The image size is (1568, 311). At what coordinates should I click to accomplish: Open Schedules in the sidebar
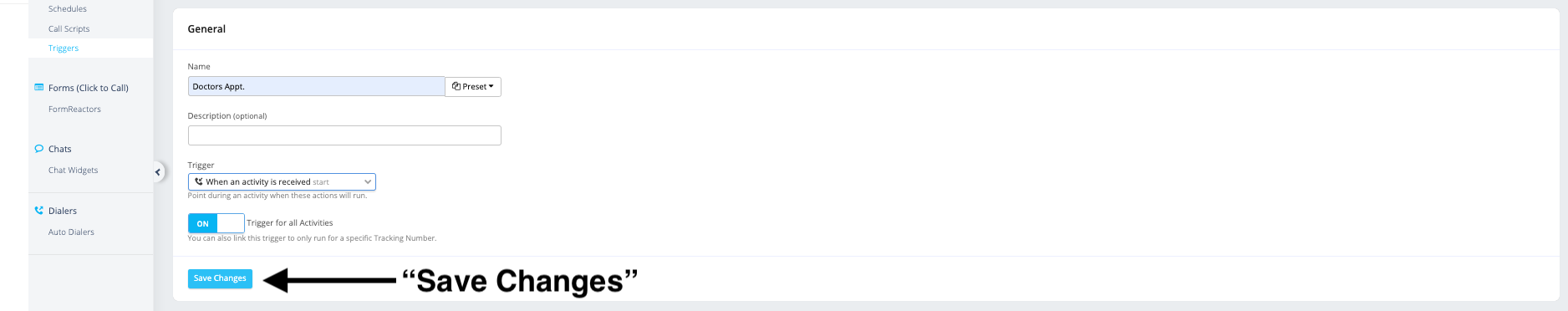(x=68, y=8)
